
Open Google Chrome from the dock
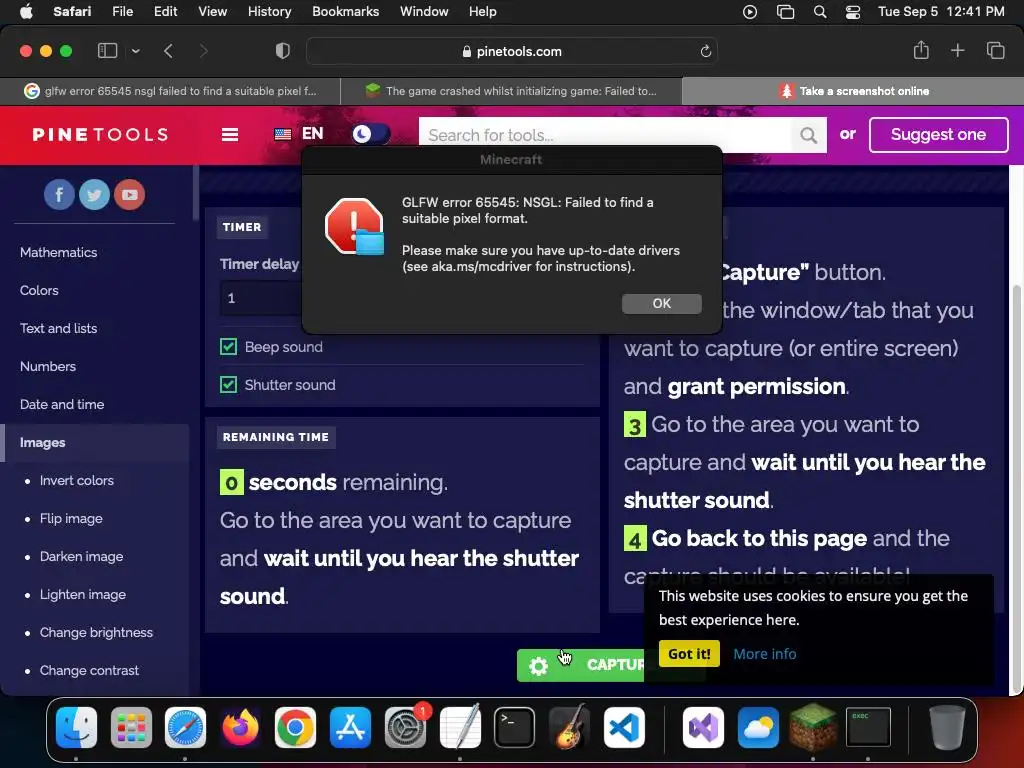[x=295, y=727]
